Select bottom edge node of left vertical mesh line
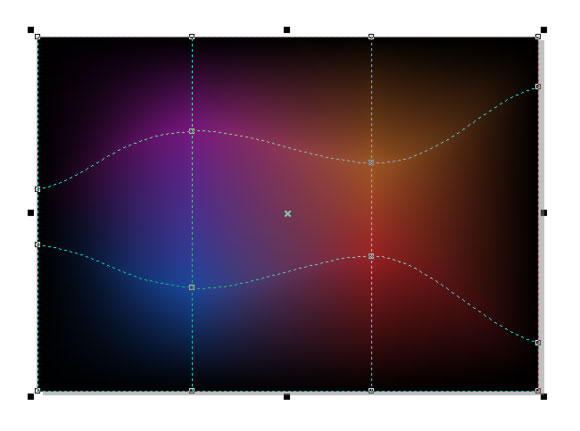Image resolution: width=580 pixels, height=431 pixels. click(192, 391)
